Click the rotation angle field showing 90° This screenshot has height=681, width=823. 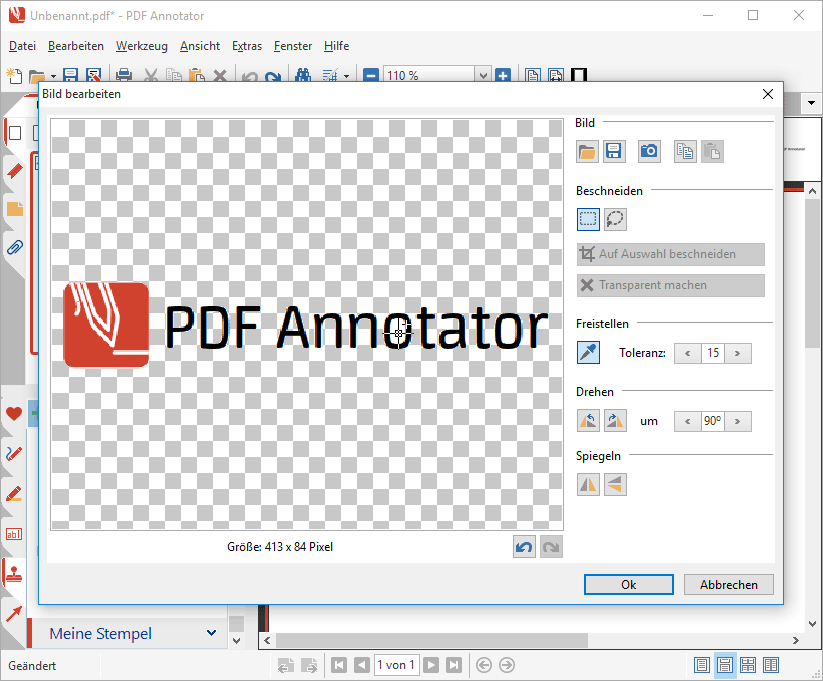712,421
